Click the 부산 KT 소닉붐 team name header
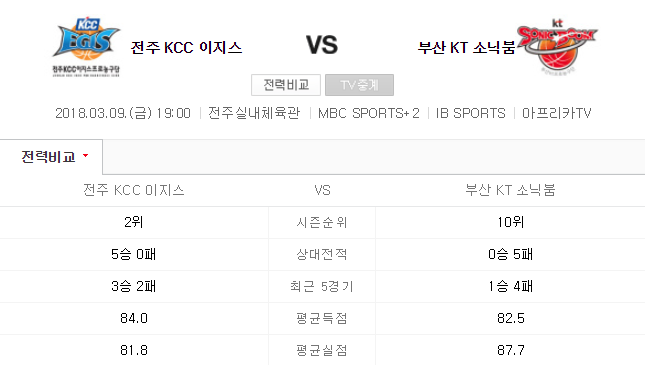This screenshot has width=645, height=365. coord(466,48)
